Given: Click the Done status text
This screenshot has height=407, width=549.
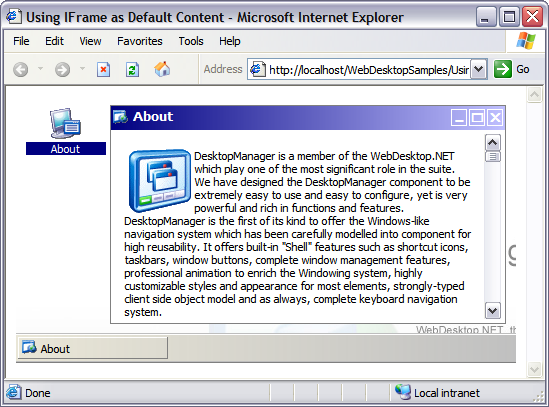Looking at the screenshot, I should 38,393.
